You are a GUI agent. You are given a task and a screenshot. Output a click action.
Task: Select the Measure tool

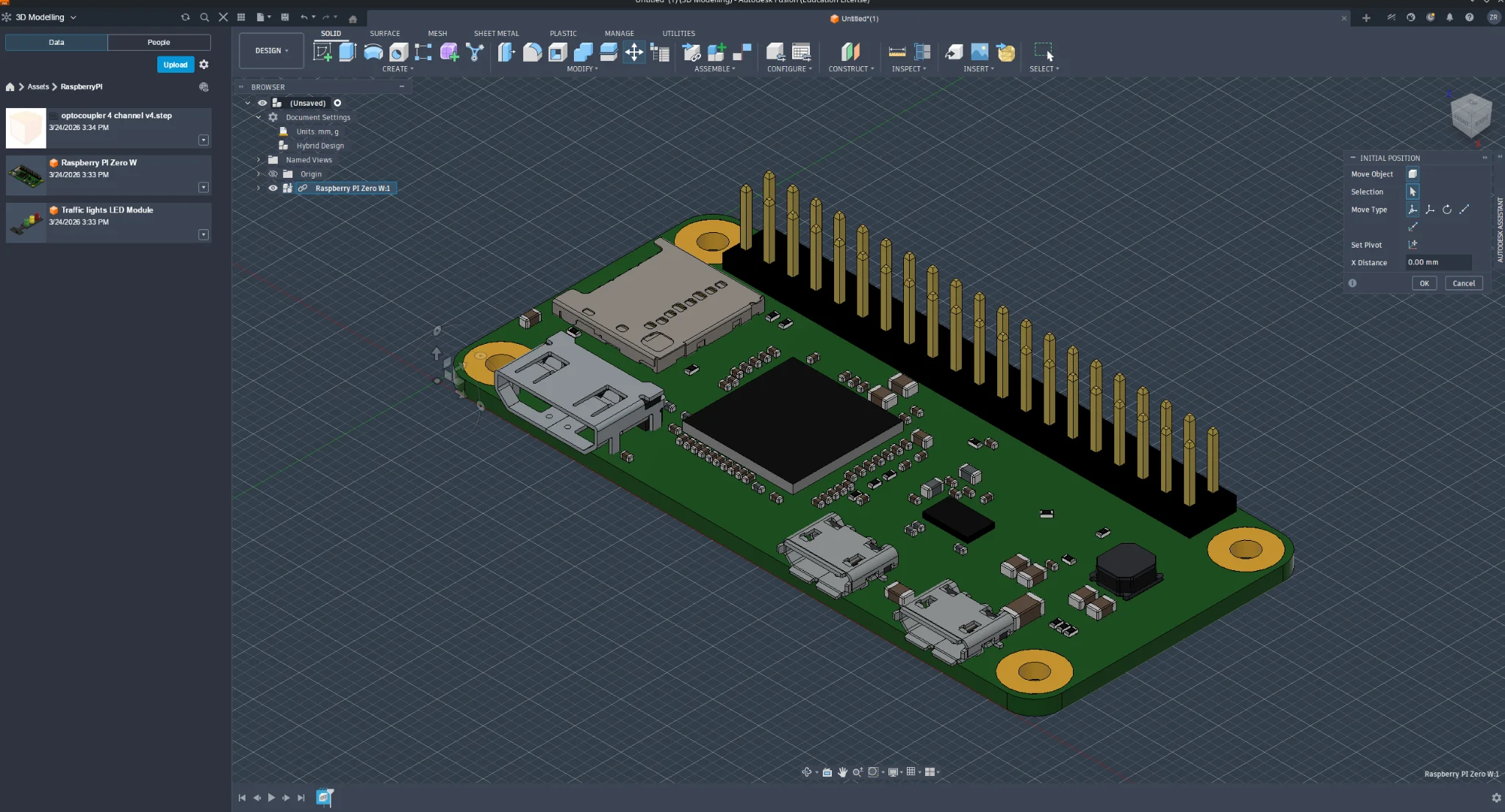[897, 51]
